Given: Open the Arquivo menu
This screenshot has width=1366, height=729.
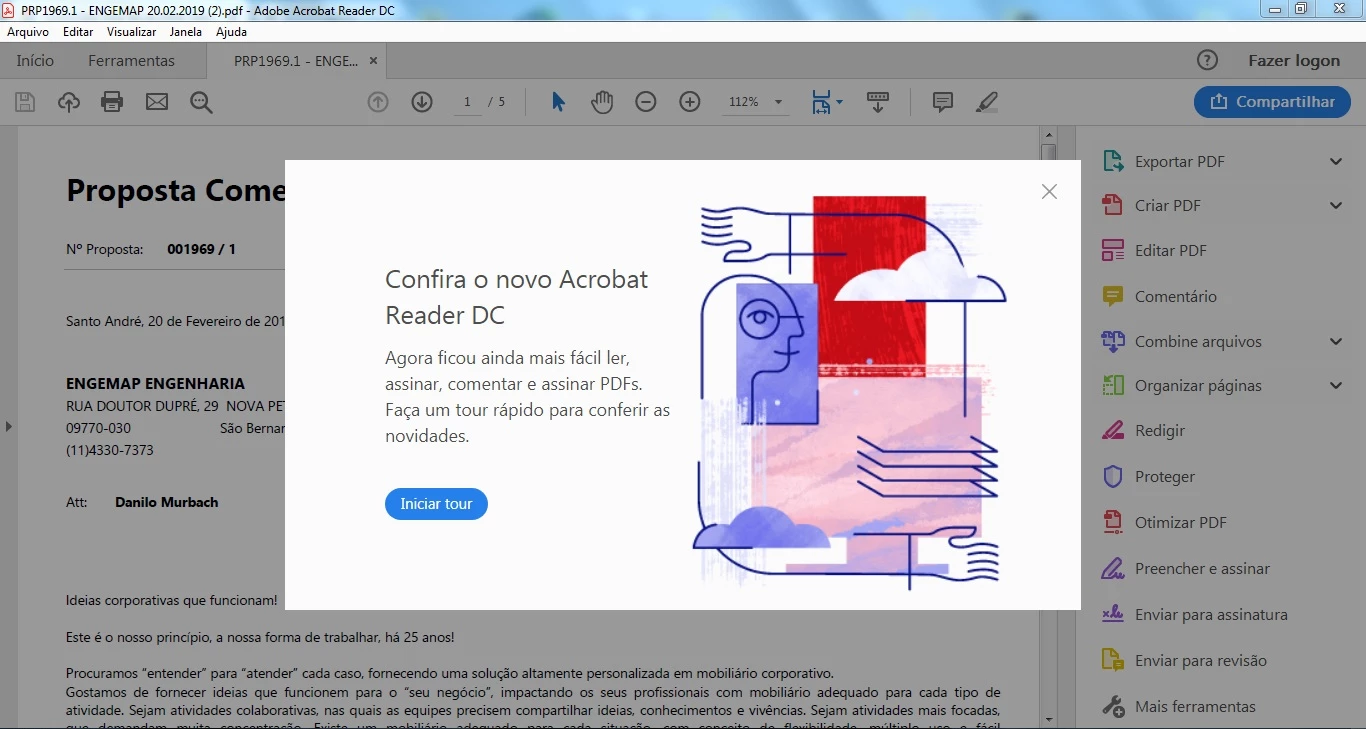Looking at the screenshot, I should pos(28,32).
